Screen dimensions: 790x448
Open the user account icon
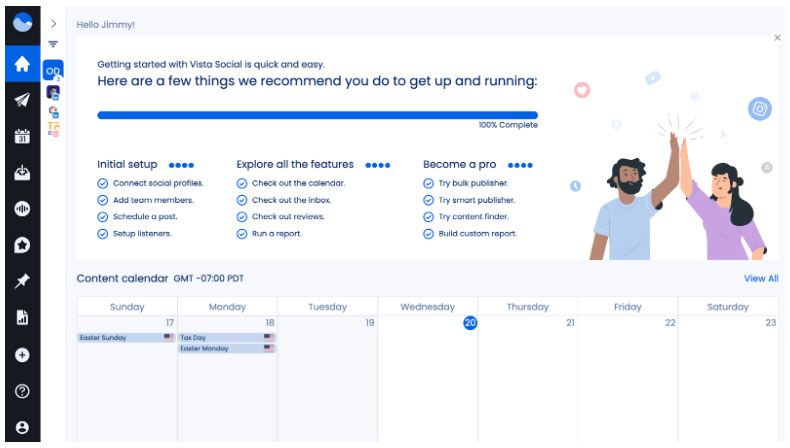pos(22,427)
